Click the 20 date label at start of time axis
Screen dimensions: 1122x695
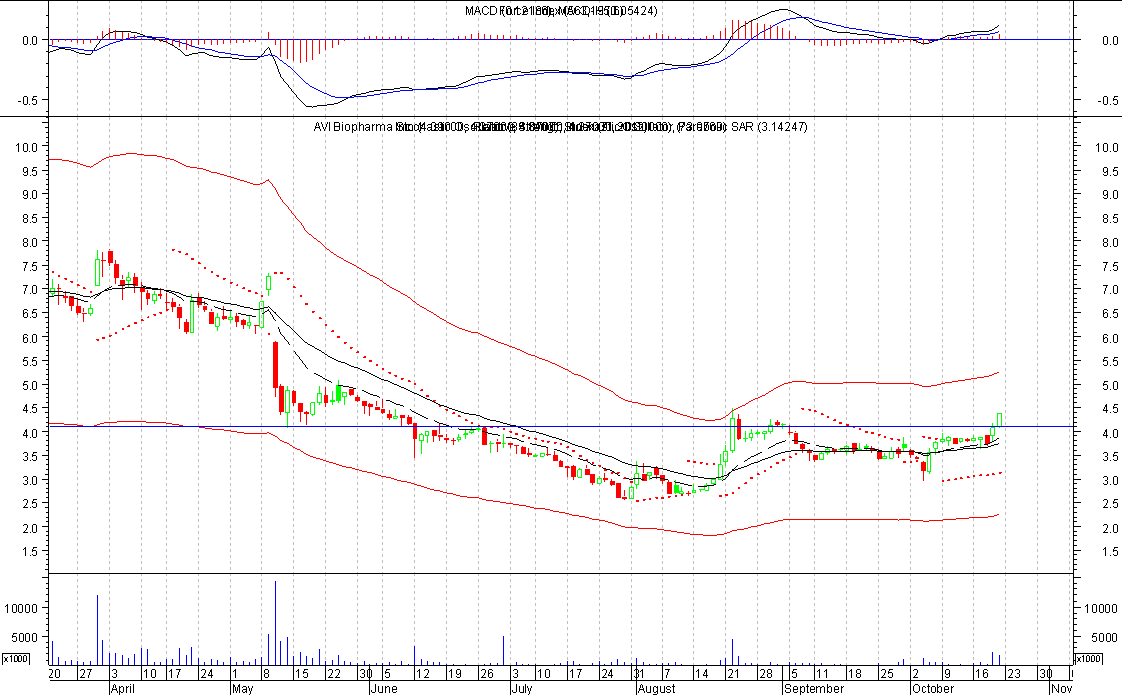pyautogui.click(x=54, y=674)
